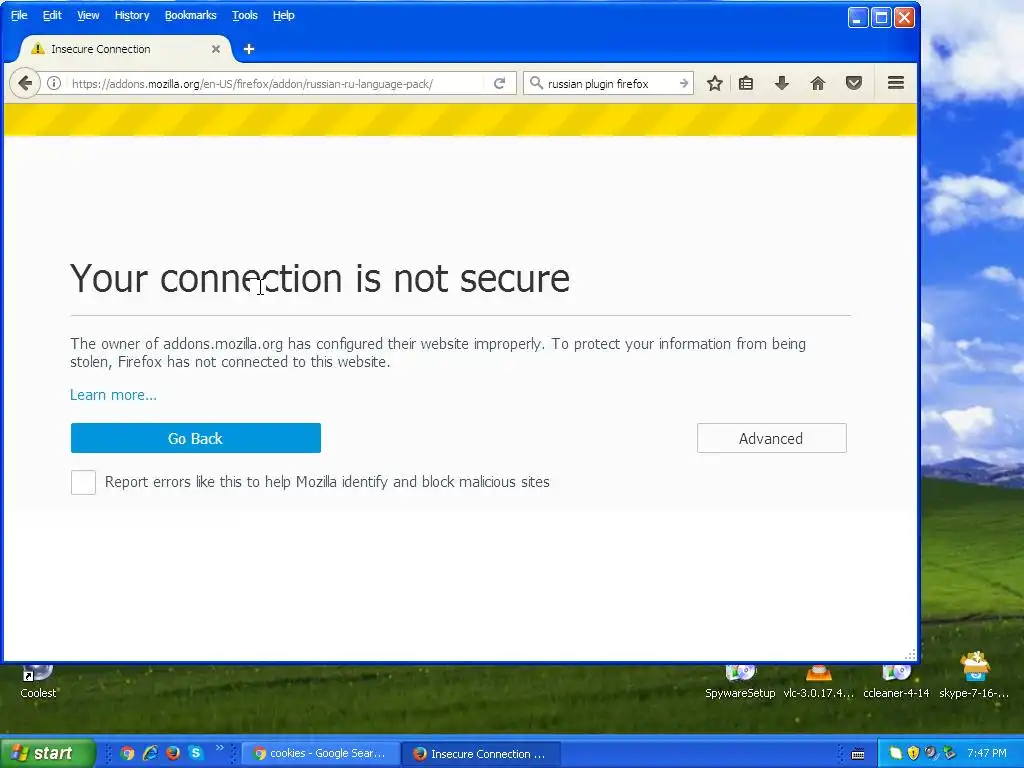Submit search with the go arrow

point(684,84)
